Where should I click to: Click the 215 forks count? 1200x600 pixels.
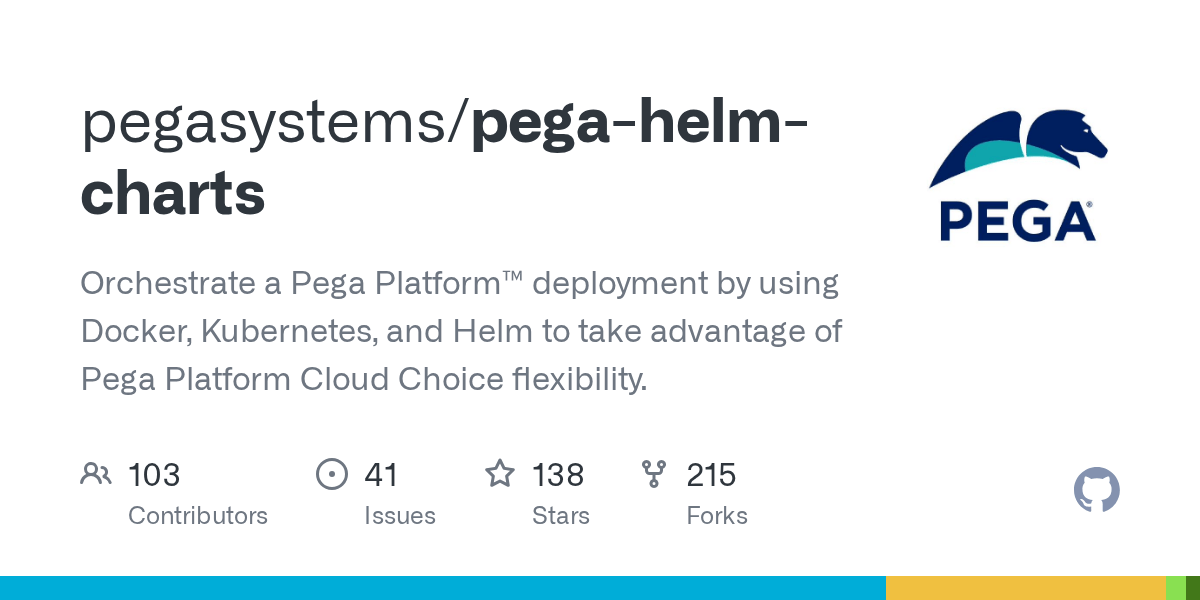(711, 474)
